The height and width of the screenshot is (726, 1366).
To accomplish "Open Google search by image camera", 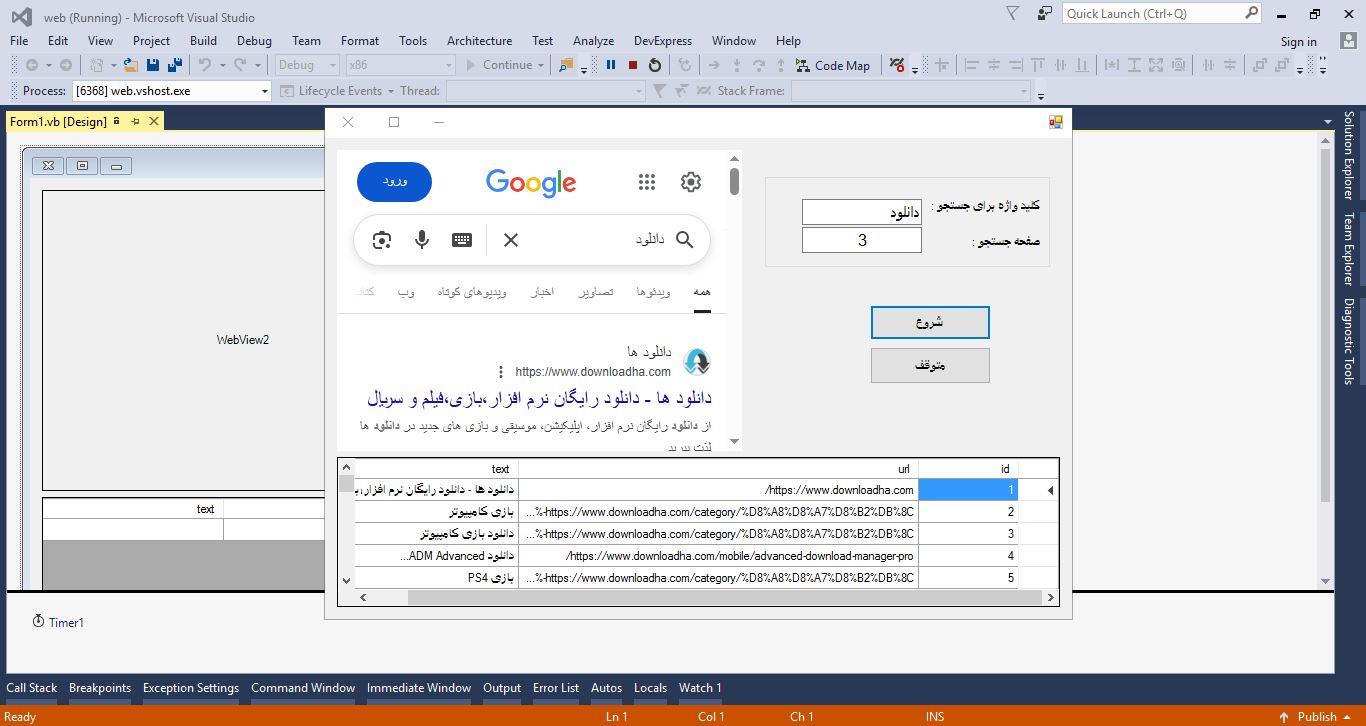I will click(381, 240).
